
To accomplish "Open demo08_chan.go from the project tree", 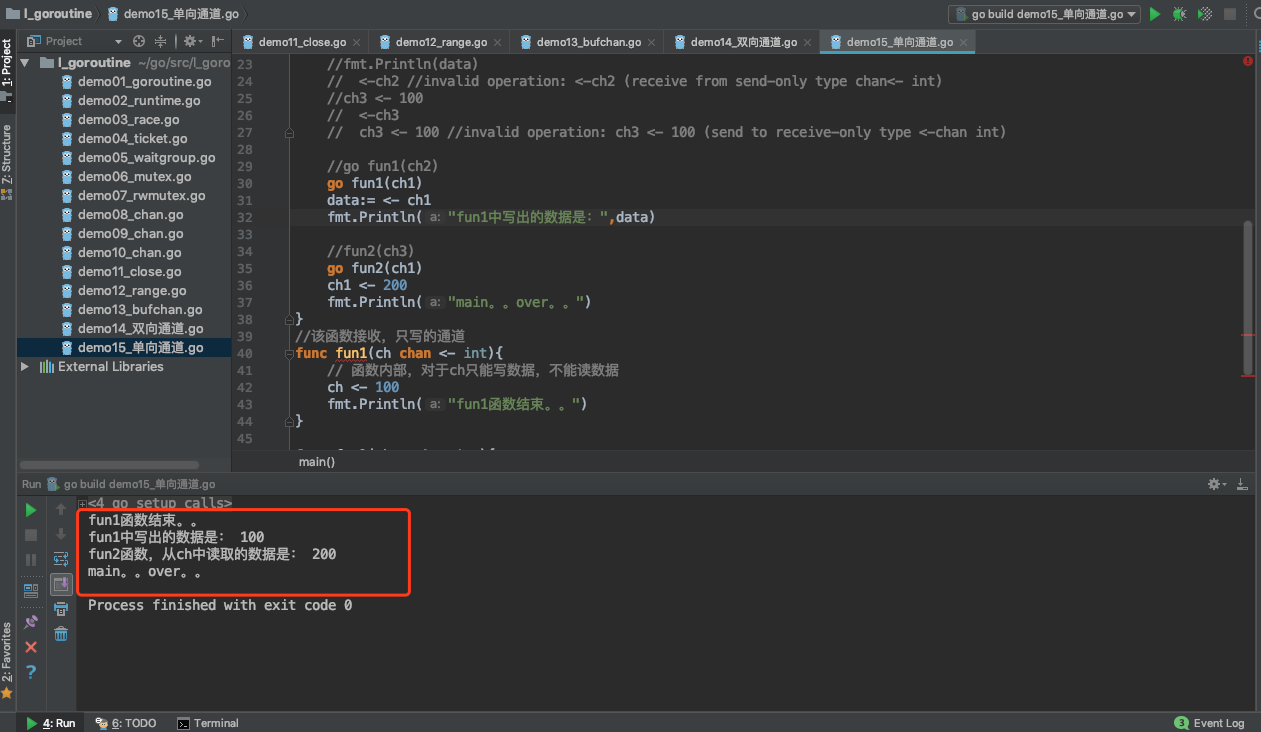I will [130, 215].
